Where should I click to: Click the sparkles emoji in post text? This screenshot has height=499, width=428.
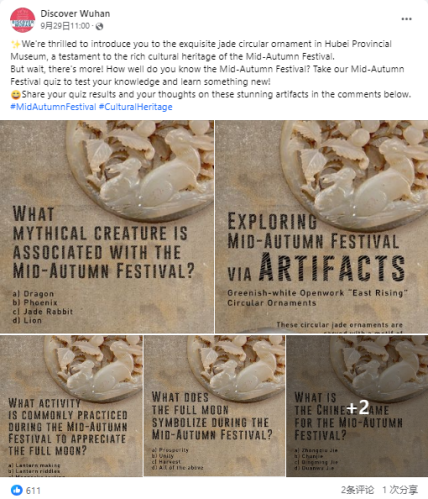[16, 44]
